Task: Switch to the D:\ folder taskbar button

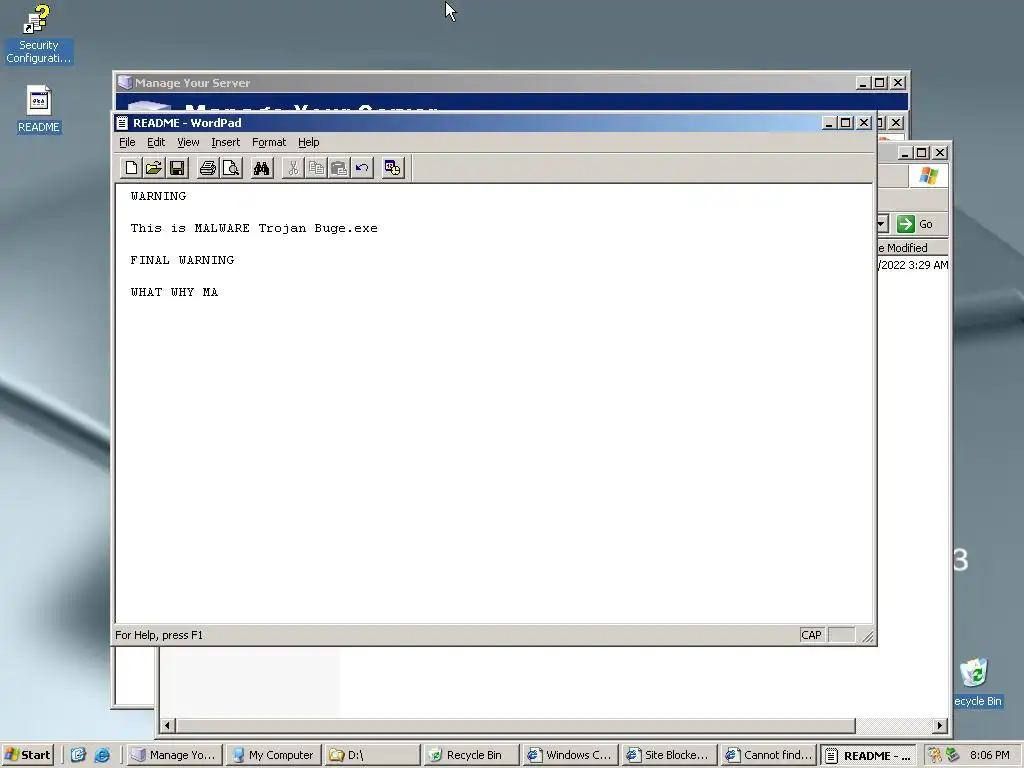Action: 373,755
